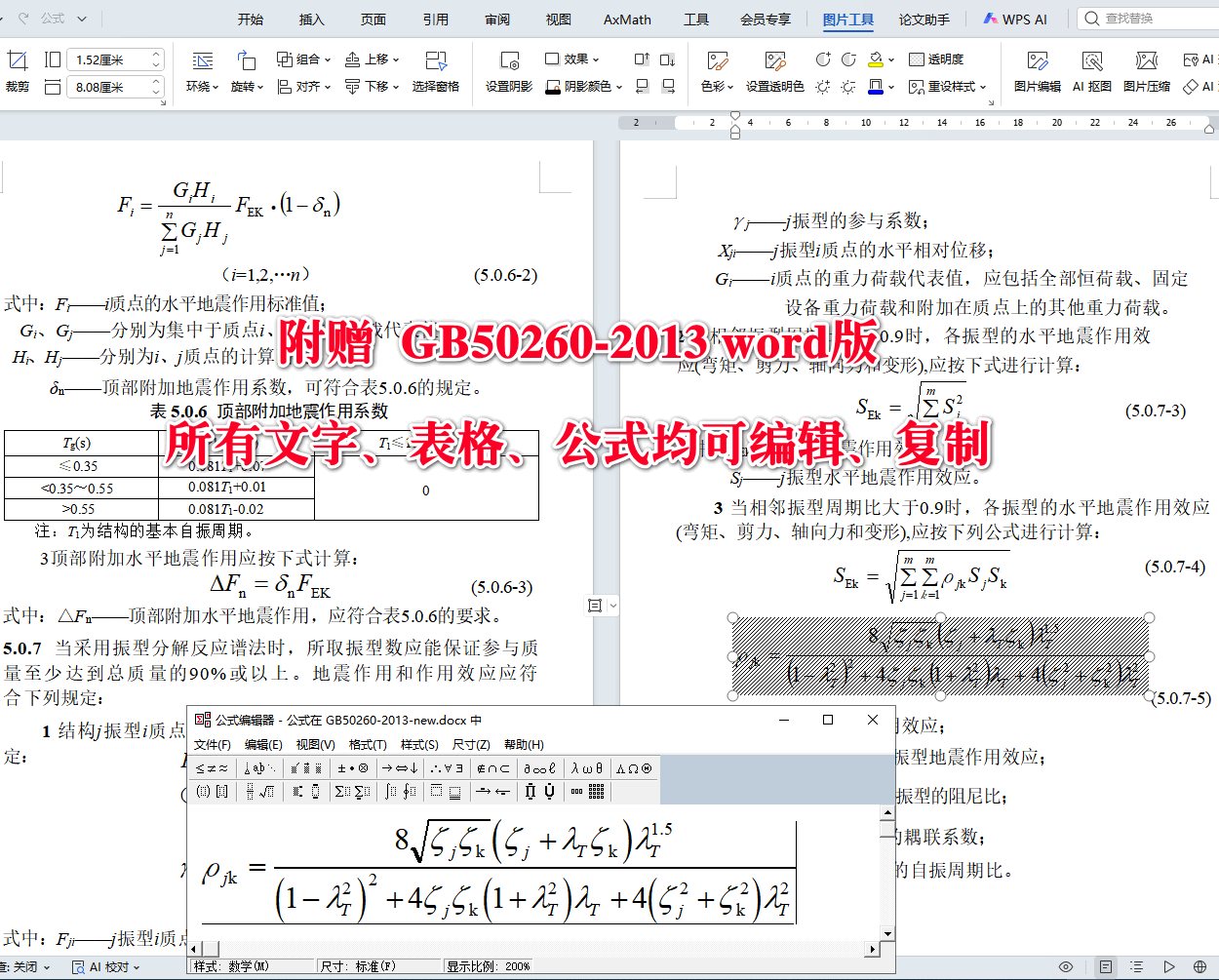Click the Set transparent color (设置透明色) tool
The width and height of the screenshot is (1219, 980).
coord(775,72)
